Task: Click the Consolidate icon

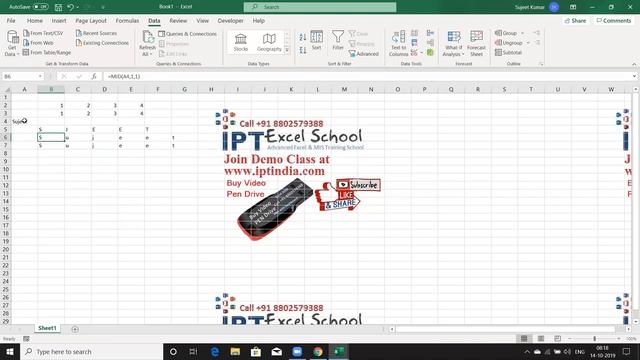Action: pyautogui.click(x=430, y=33)
